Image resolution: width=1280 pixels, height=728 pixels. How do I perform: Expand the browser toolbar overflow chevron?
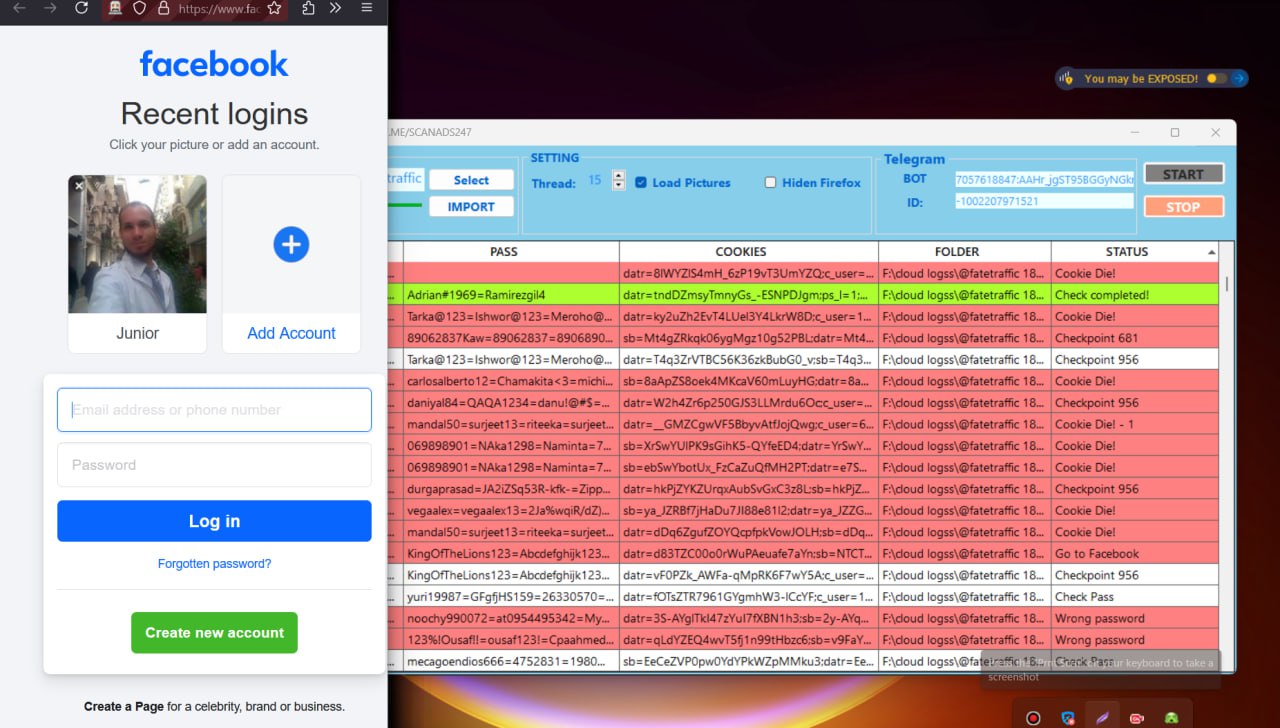tap(335, 8)
